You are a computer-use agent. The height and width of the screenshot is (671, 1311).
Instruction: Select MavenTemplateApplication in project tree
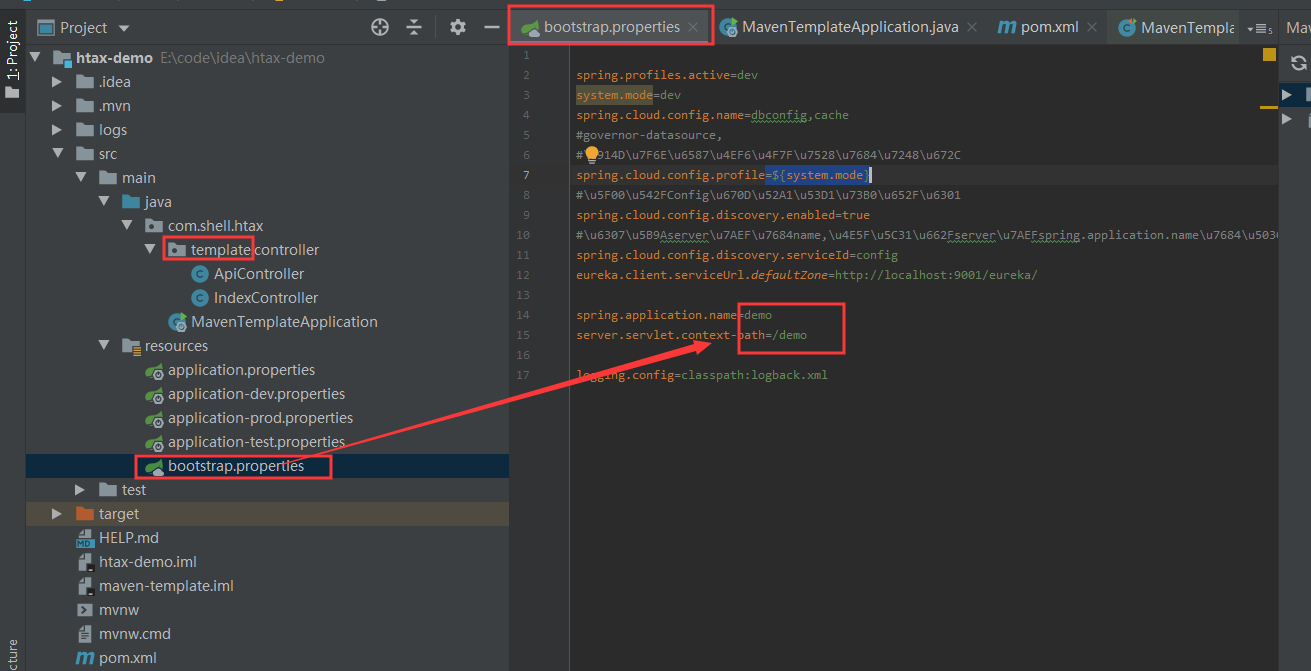[284, 322]
